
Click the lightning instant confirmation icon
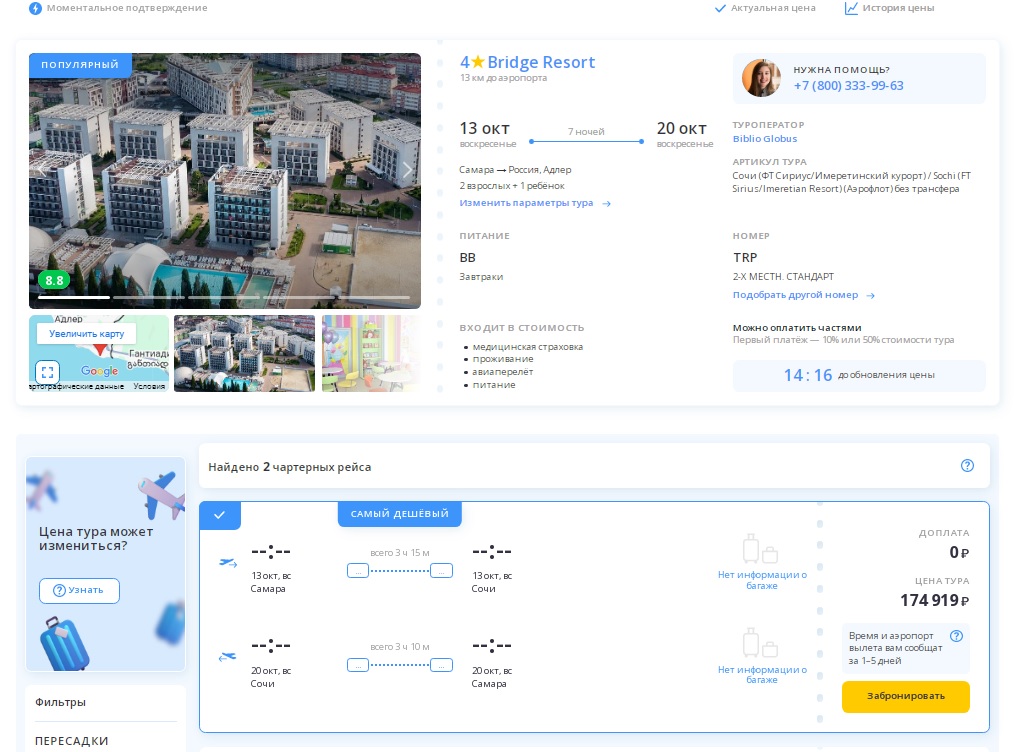point(35,8)
